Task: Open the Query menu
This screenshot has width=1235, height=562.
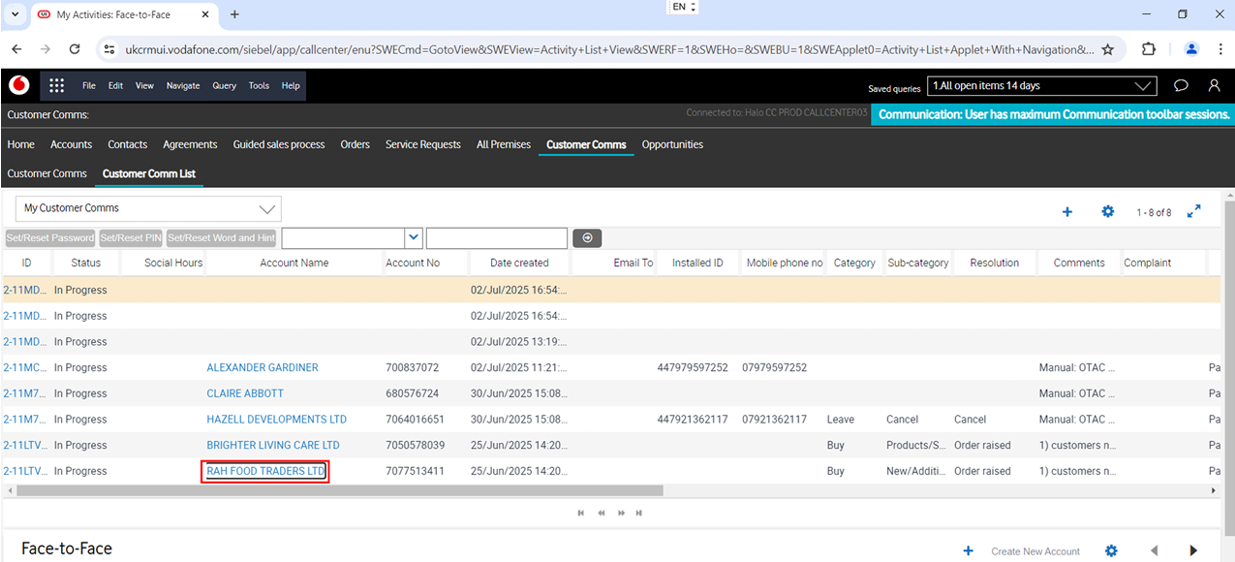Action: (224, 86)
